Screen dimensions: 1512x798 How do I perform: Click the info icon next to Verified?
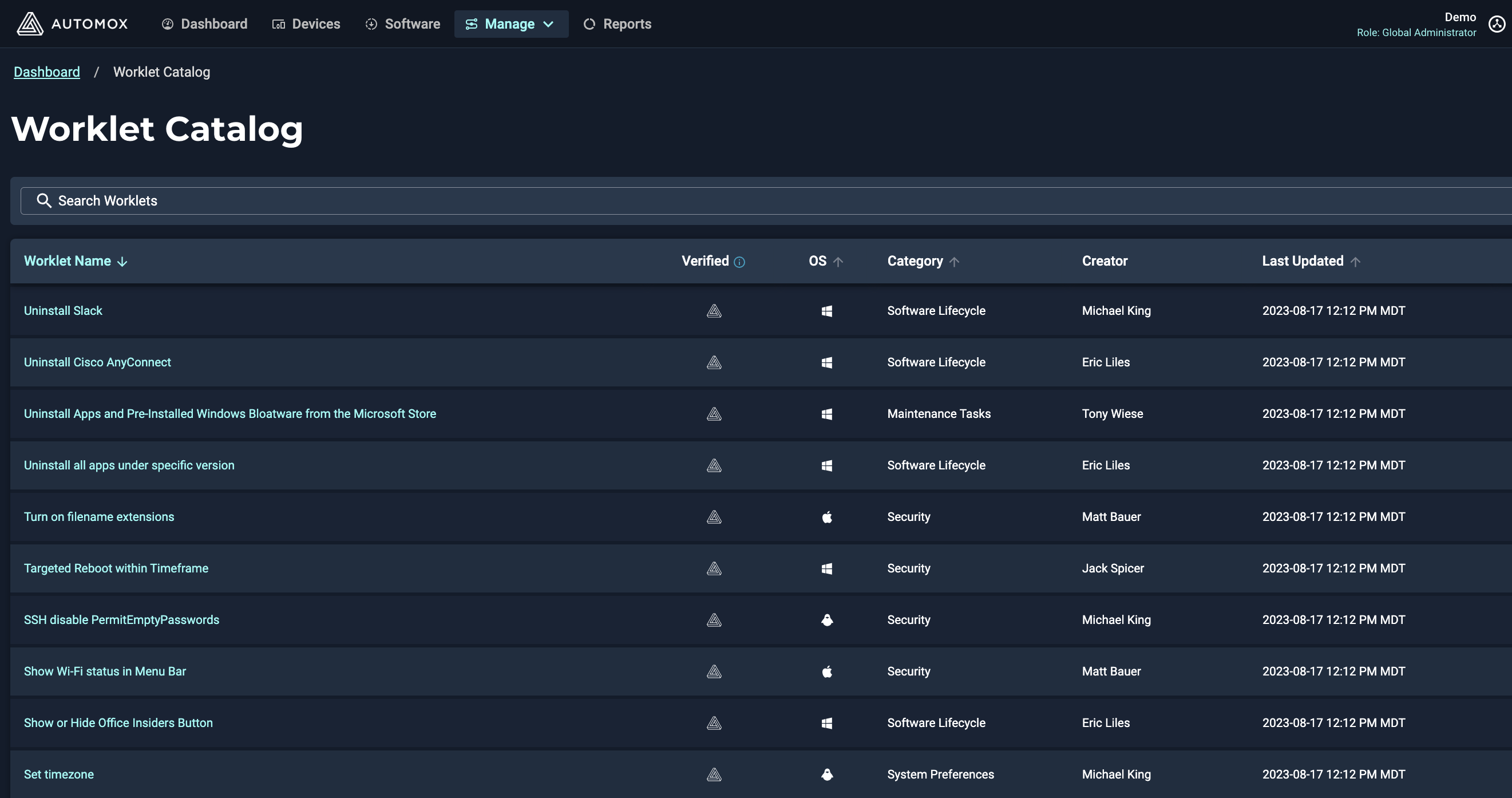739,262
